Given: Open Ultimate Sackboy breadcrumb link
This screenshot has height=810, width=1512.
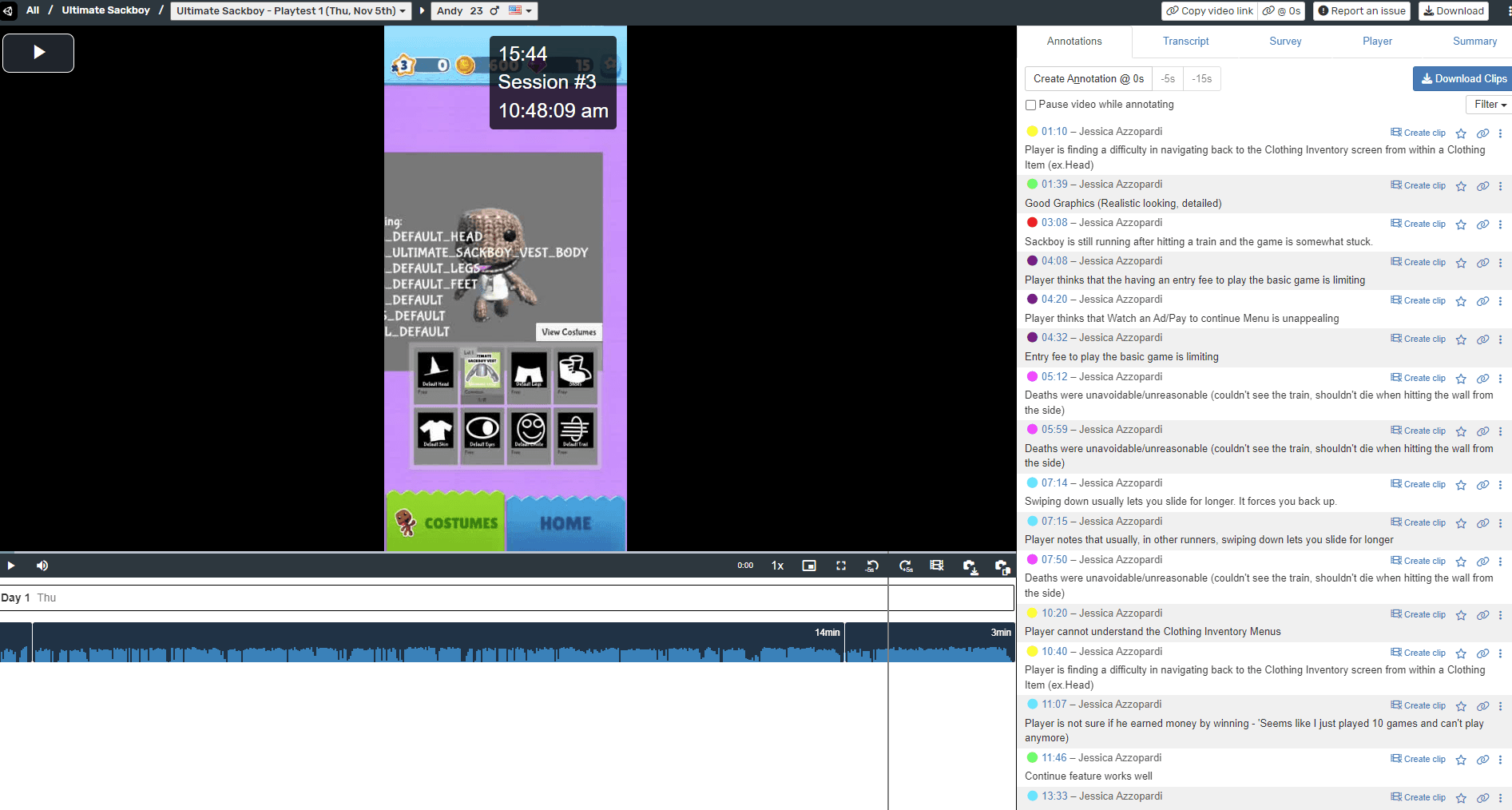Looking at the screenshot, I should point(105,10).
